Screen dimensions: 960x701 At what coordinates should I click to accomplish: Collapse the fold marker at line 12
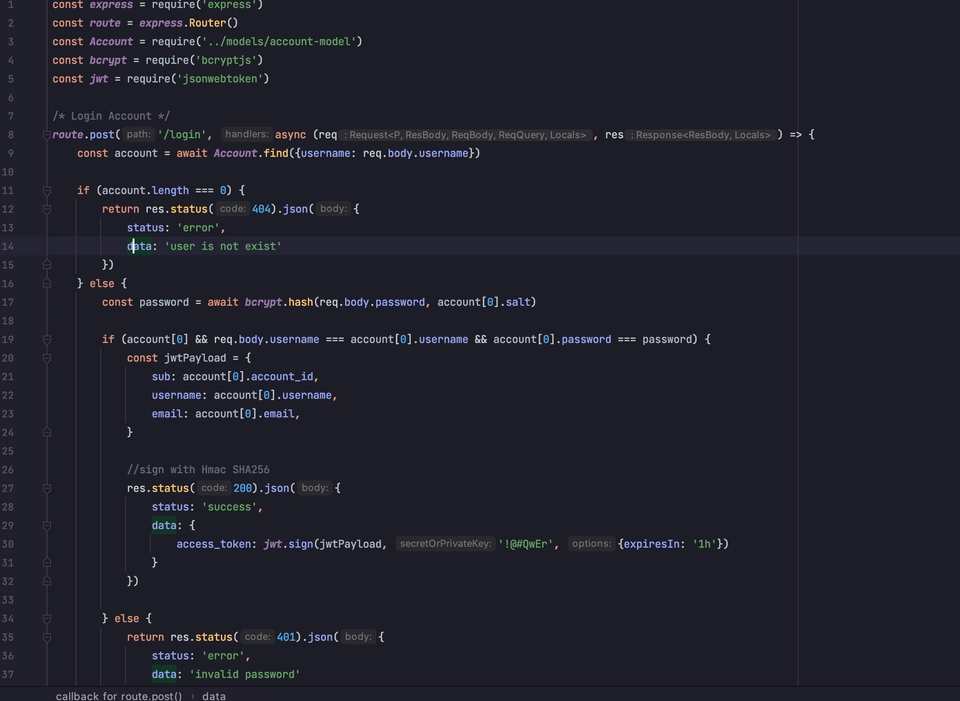point(47,209)
